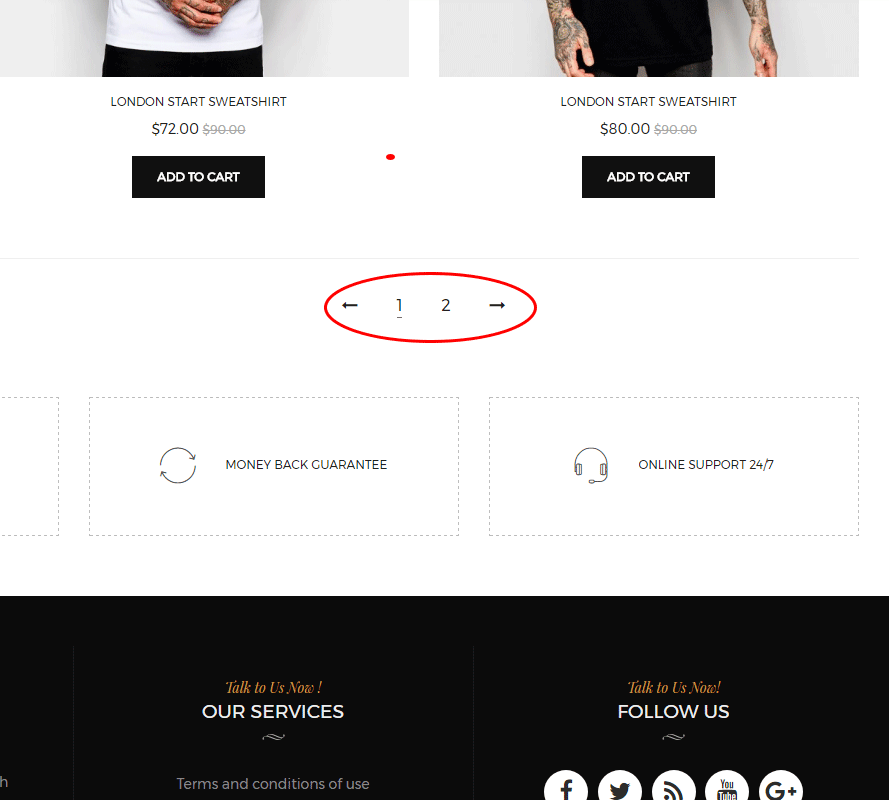Image resolution: width=889 pixels, height=800 pixels.
Task: Go to previous page with left arrow
Action: [x=350, y=305]
